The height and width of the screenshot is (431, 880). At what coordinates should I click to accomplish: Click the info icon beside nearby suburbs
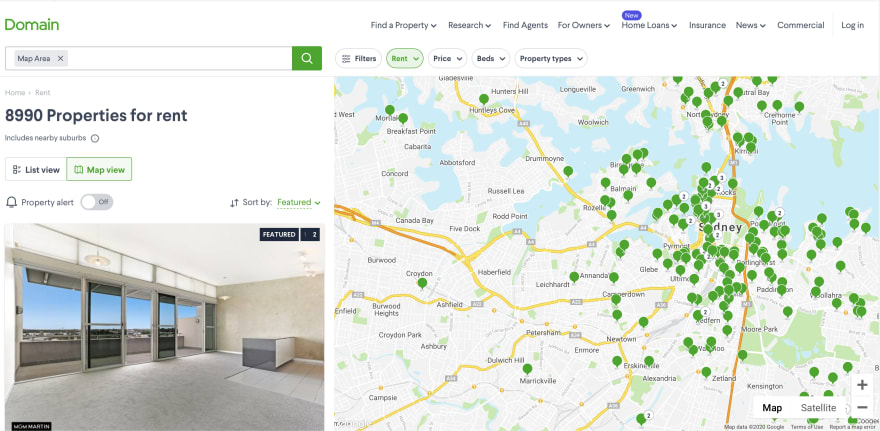tap(95, 139)
